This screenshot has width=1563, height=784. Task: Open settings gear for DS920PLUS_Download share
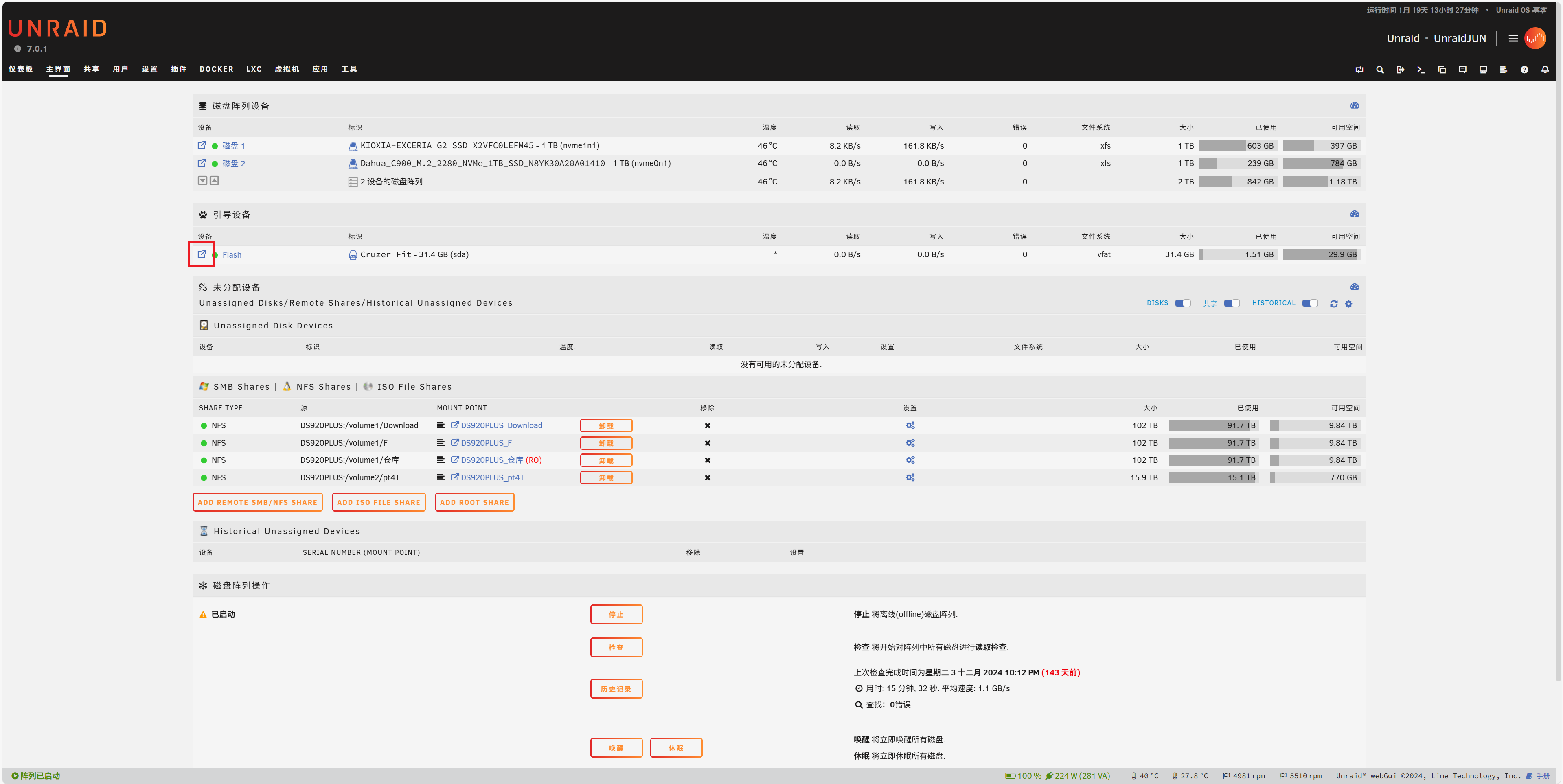pos(910,425)
